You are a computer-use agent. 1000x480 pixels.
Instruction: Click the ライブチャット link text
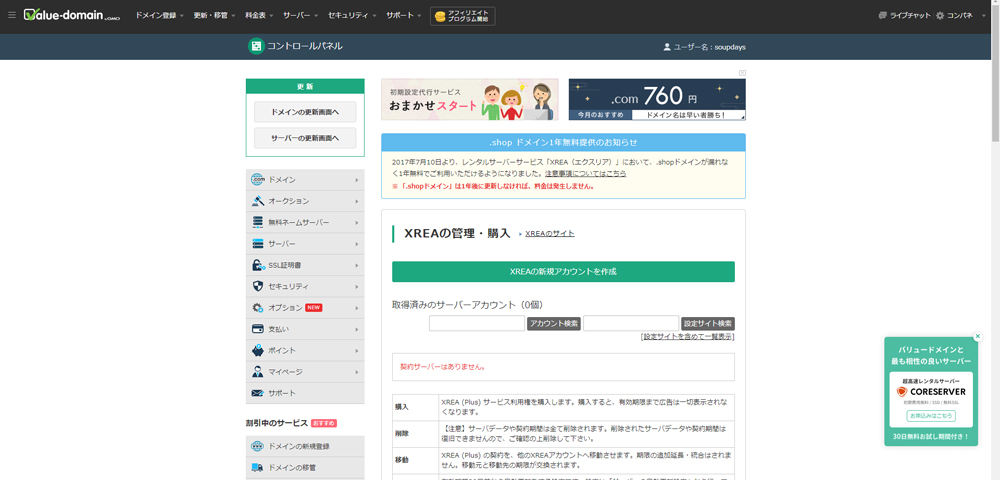(910, 15)
